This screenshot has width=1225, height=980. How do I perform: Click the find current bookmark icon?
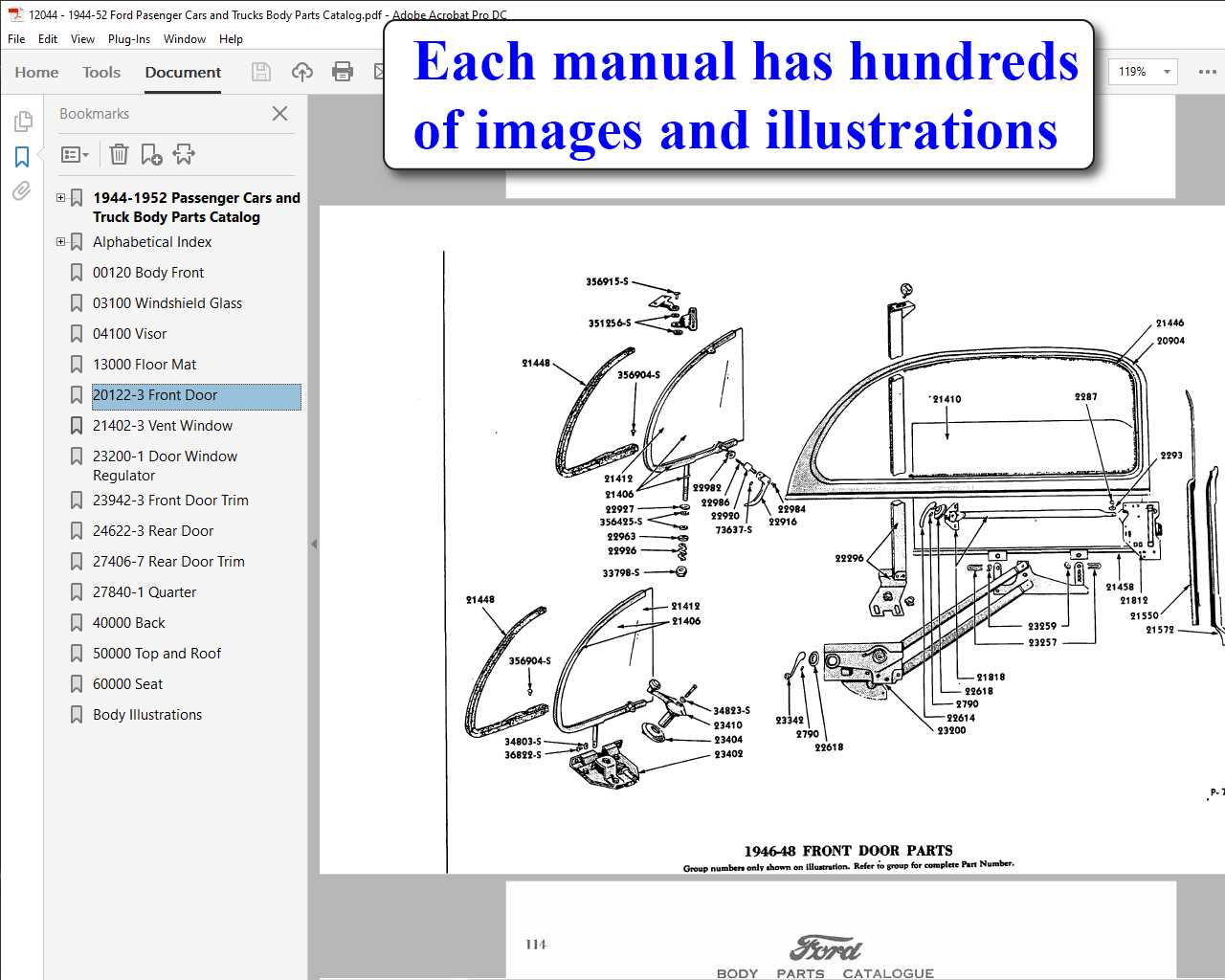coord(184,154)
